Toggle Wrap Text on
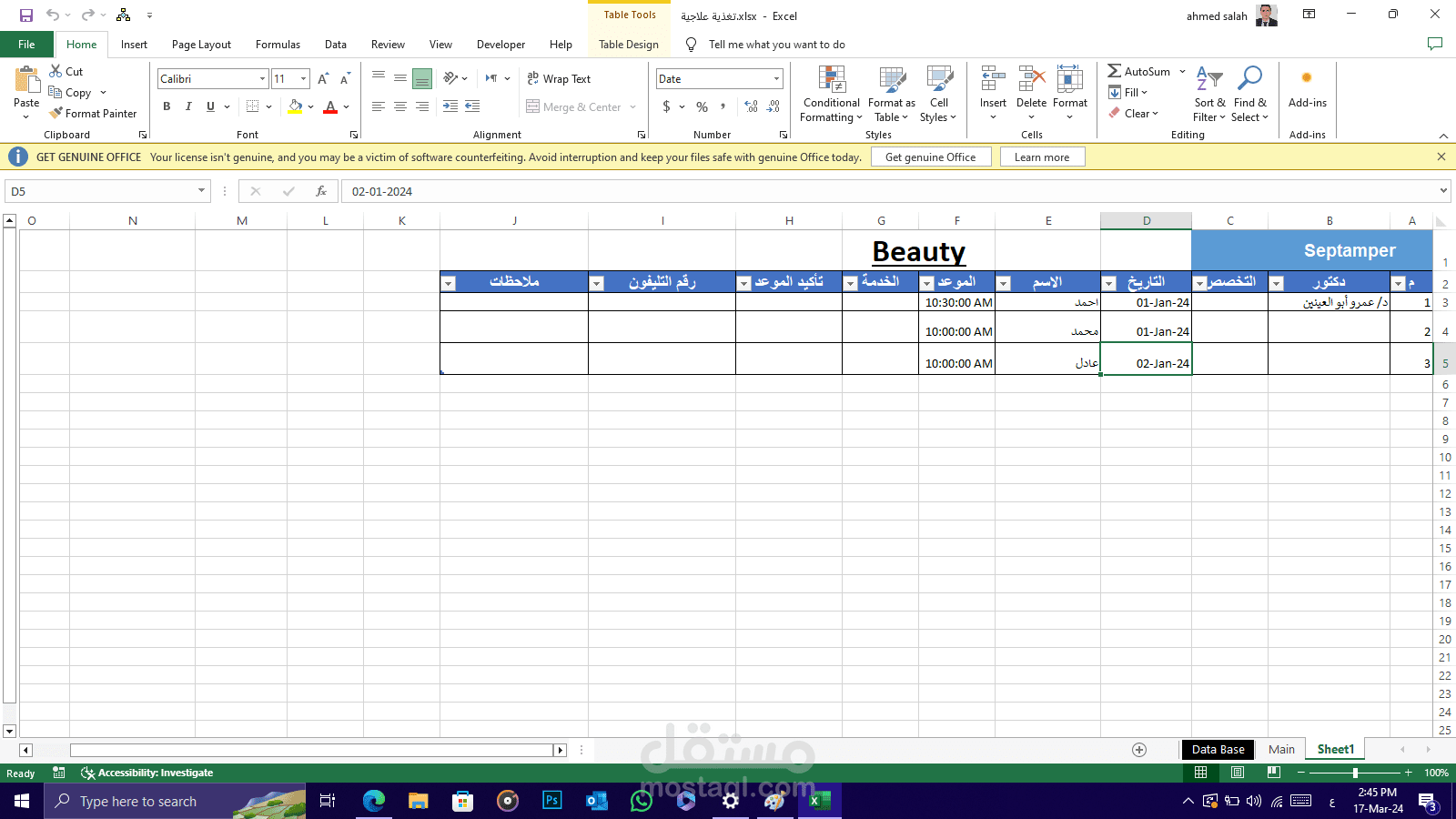This screenshot has width=1456, height=819. [559, 79]
